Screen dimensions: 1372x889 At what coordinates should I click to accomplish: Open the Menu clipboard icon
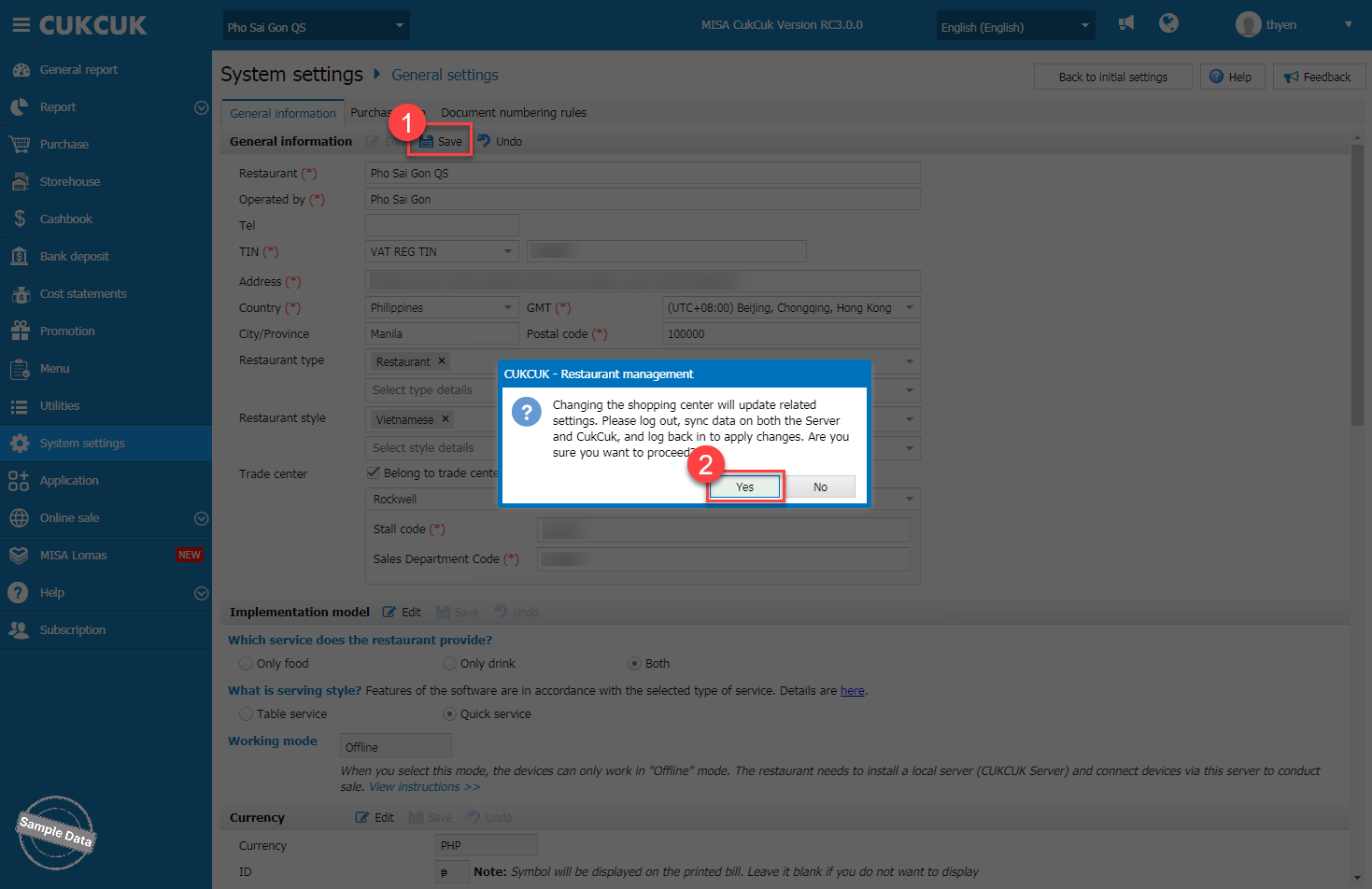(x=20, y=369)
